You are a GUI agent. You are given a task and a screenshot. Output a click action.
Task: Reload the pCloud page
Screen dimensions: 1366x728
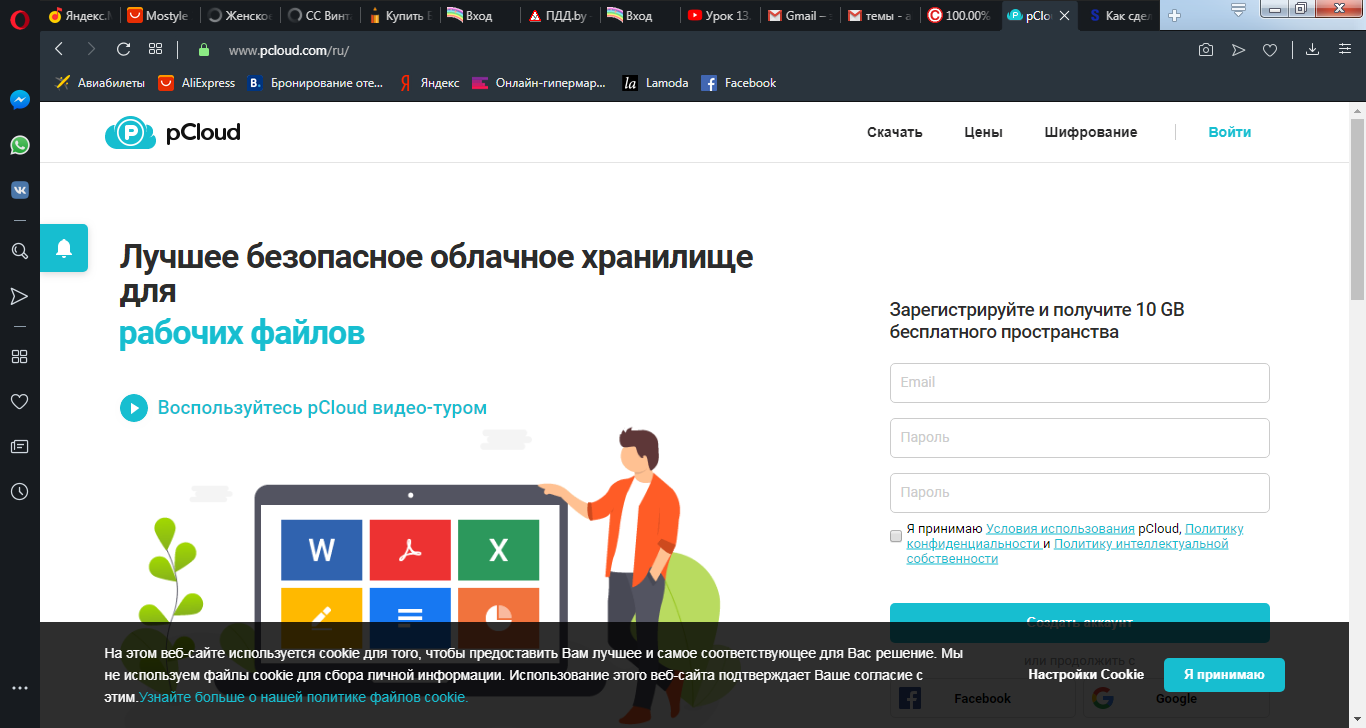pyautogui.click(x=123, y=49)
